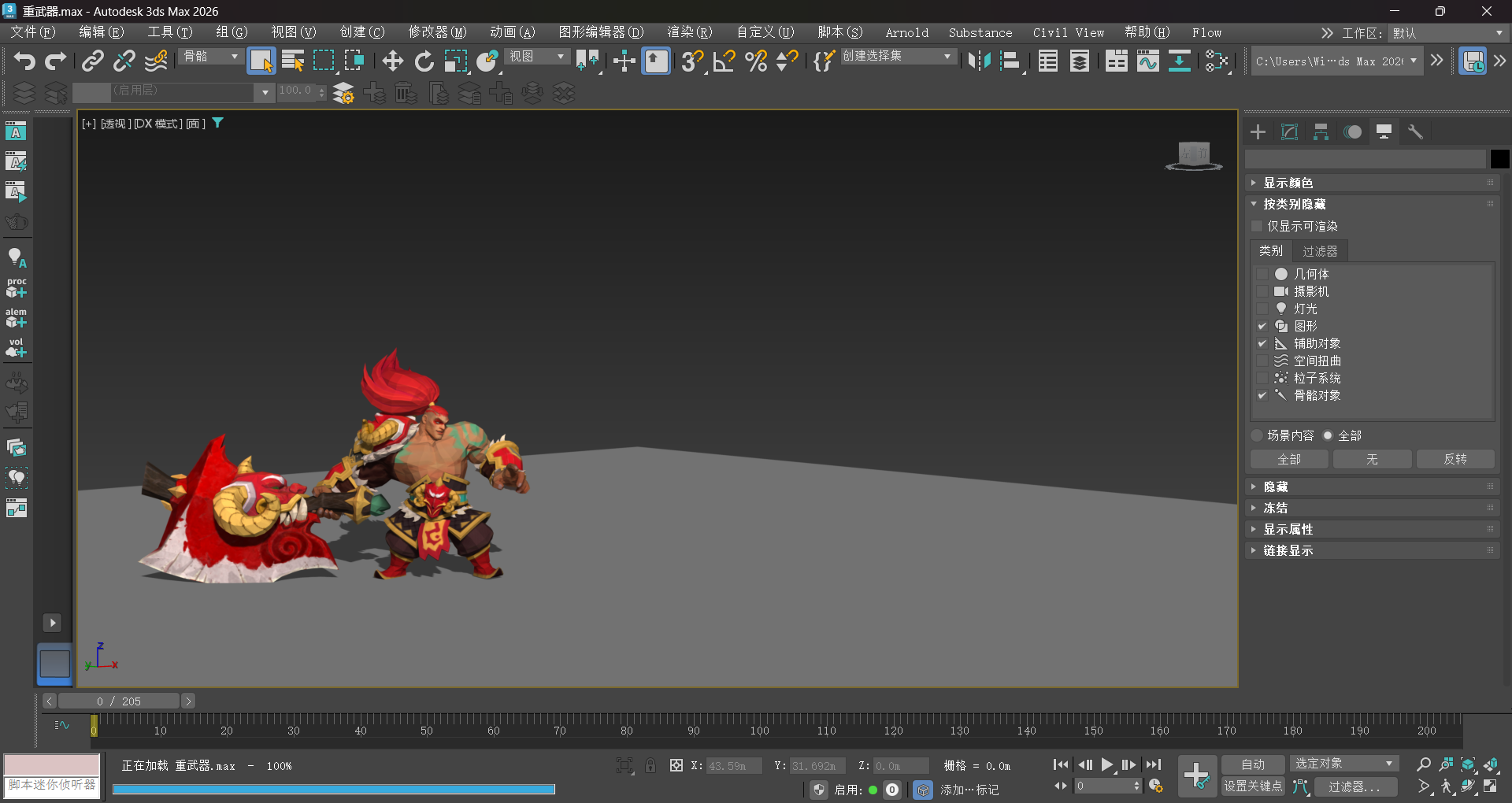Toggle the 3D Snaps button

point(692,61)
